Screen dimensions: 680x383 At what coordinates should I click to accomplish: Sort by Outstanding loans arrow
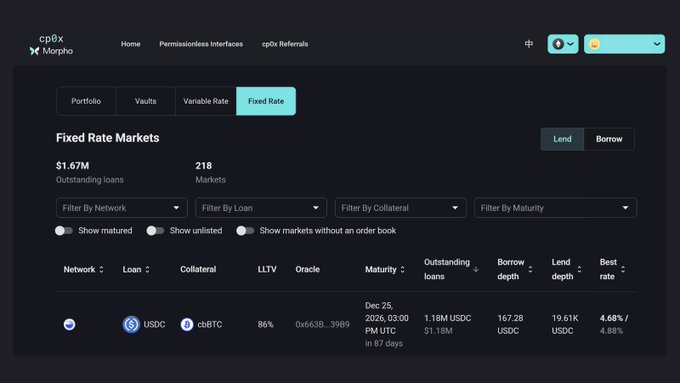pyautogui.click(x=476, y=269)
